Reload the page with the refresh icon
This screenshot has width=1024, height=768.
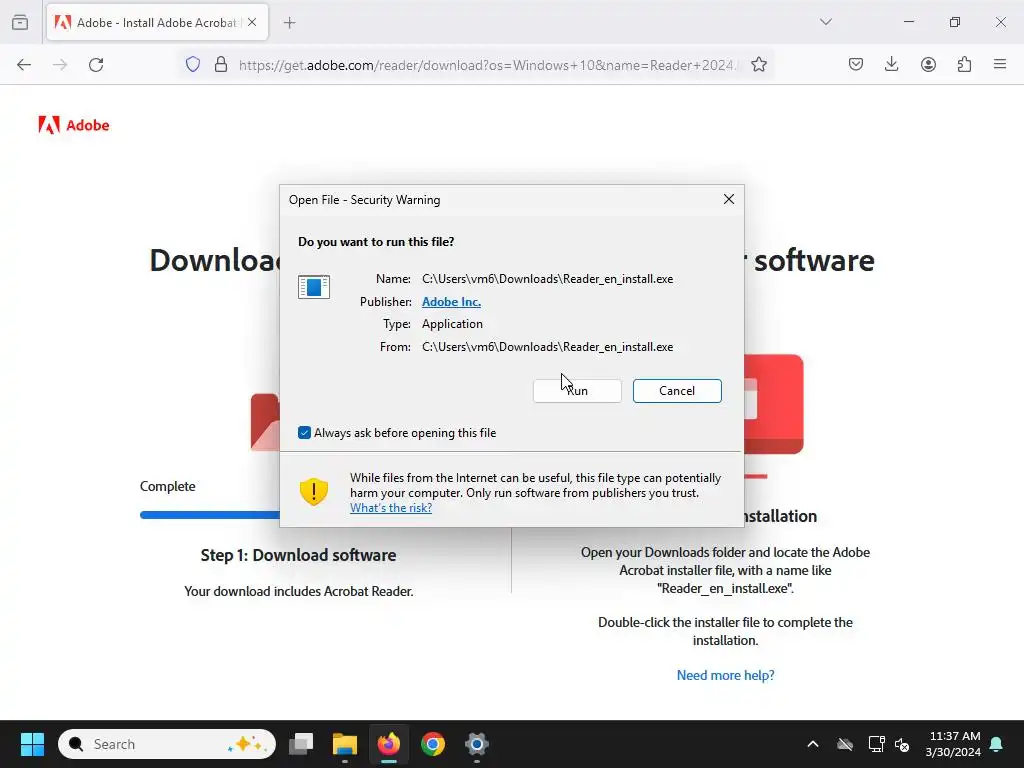(96, 65)
